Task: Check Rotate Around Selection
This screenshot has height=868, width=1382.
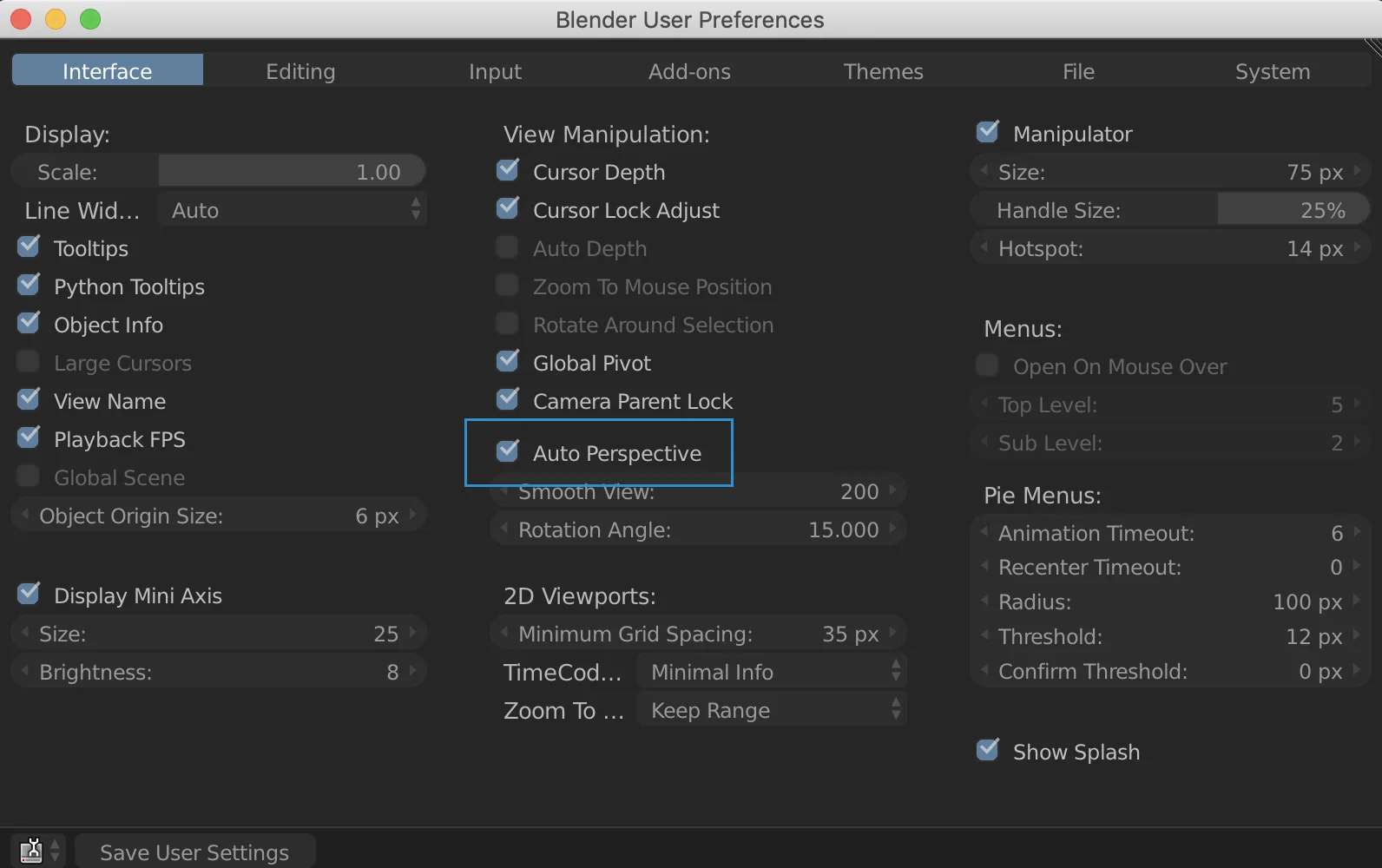Action: [x=508, y=324]
